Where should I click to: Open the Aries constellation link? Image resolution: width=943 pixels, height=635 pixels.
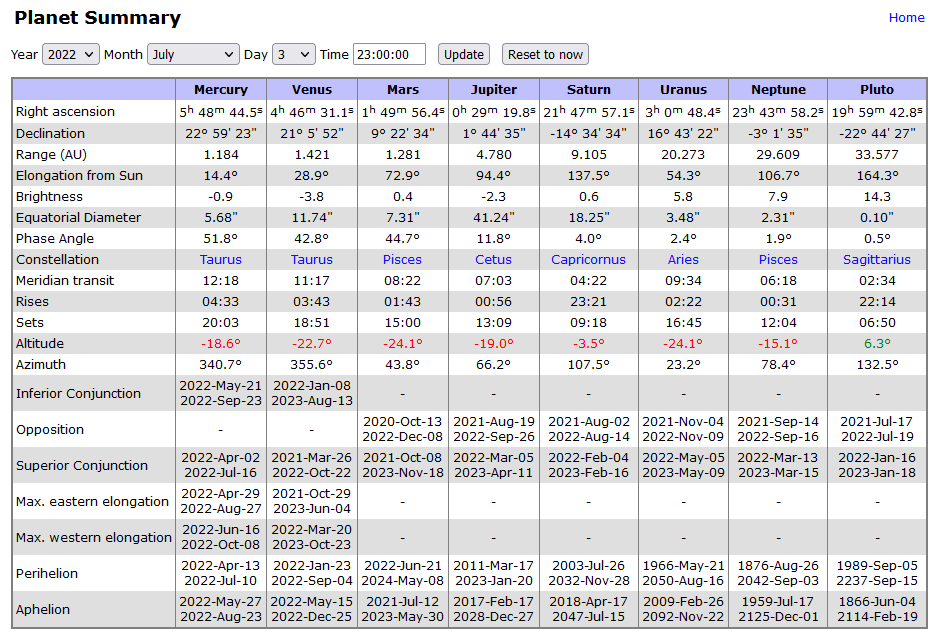(x=683, y=259)
